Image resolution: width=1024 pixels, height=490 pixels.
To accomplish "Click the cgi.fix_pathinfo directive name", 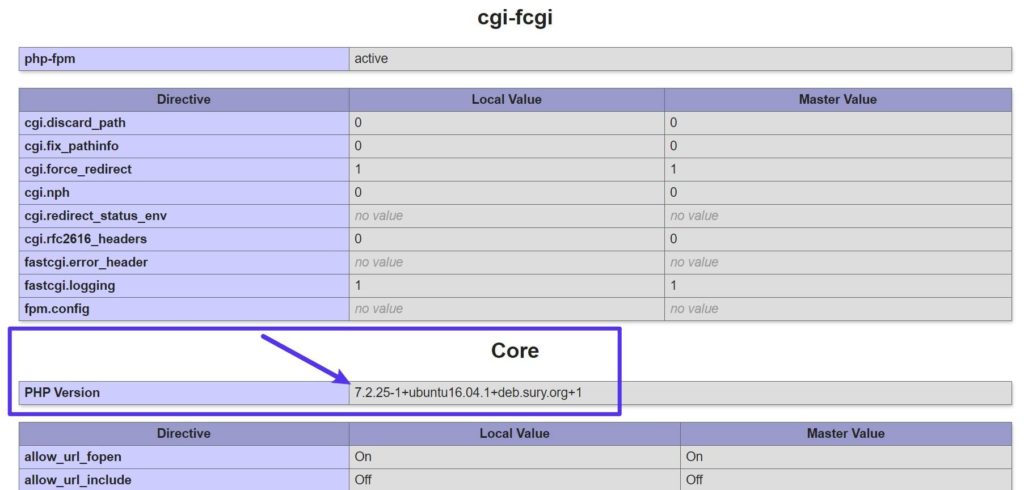I will pyautogui.click(x=71, y=146).
